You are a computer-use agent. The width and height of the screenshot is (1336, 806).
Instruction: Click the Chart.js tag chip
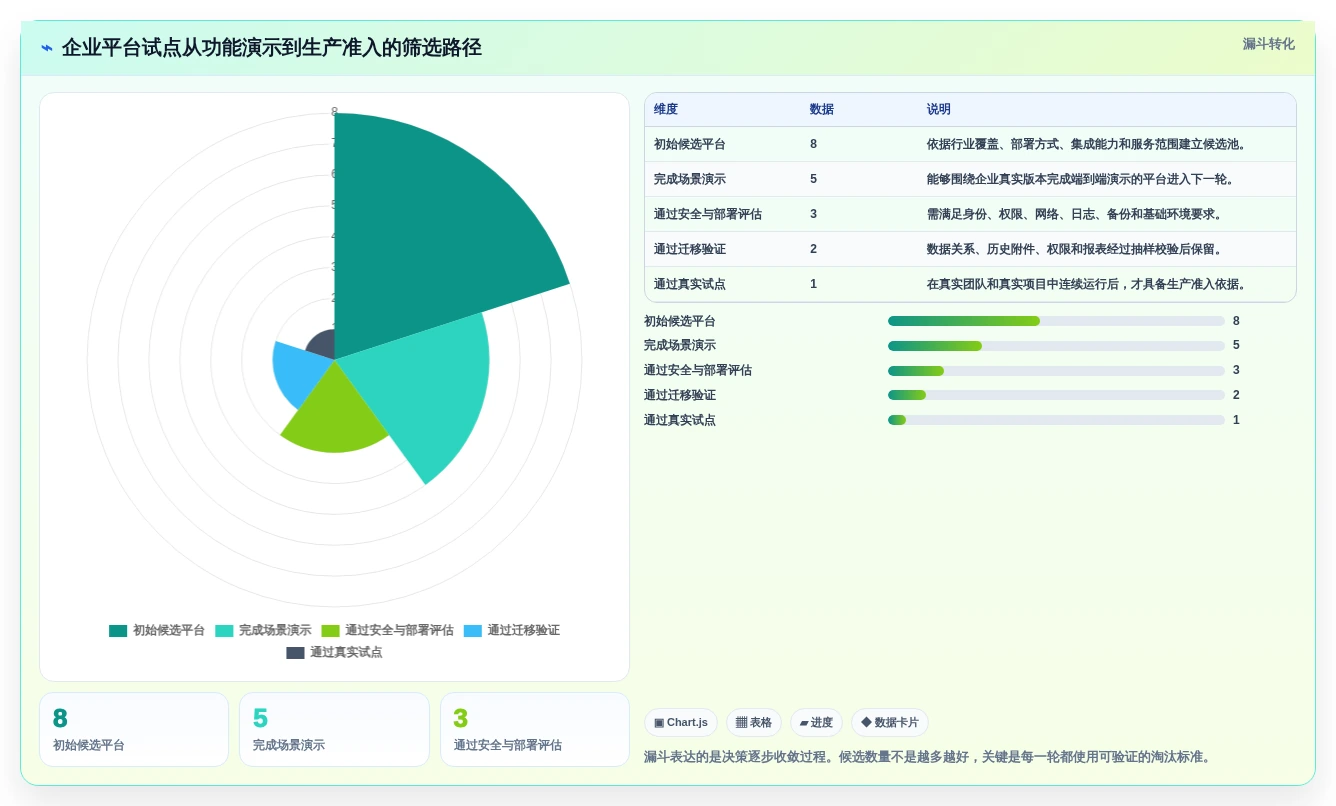(x=681, y=723)
